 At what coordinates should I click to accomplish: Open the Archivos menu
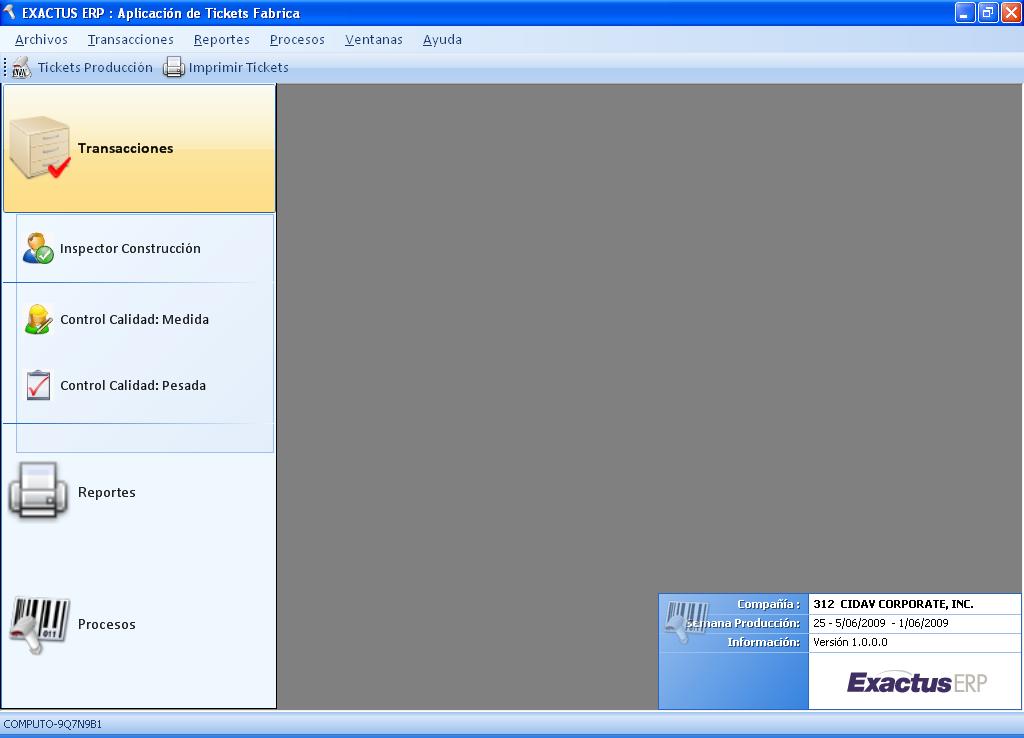point(41,40)
